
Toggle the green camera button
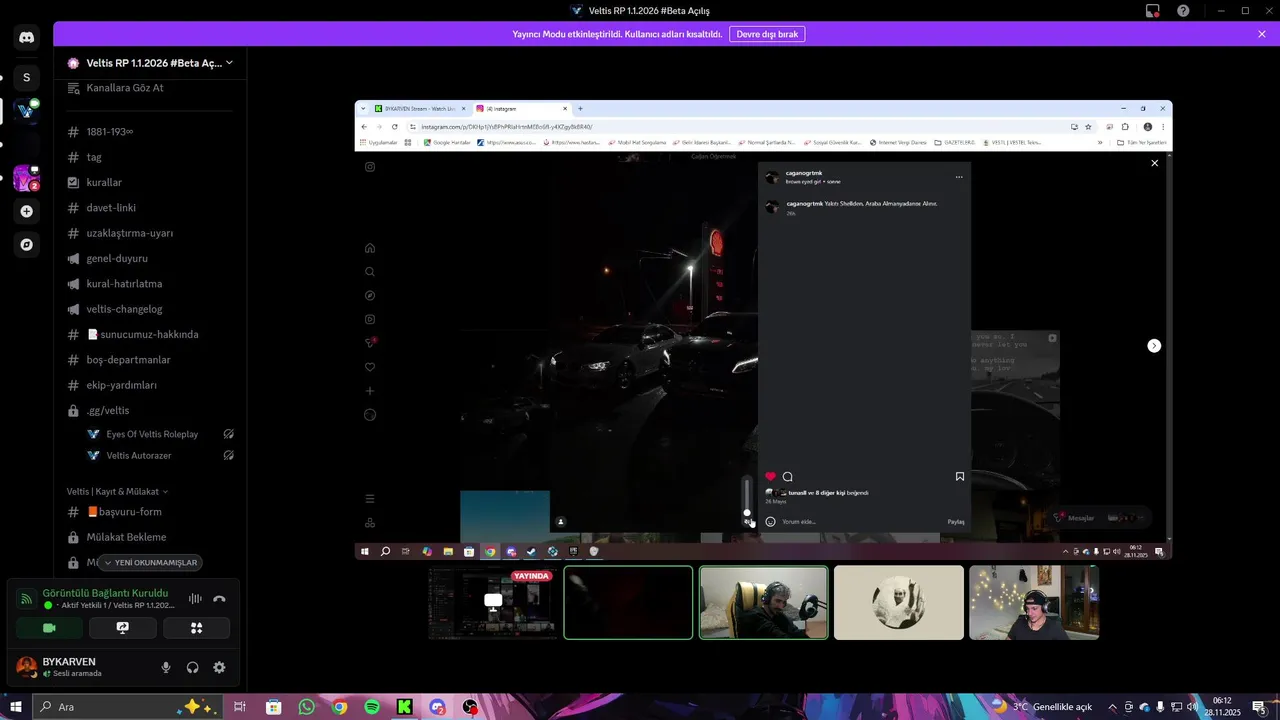point(49,628)
